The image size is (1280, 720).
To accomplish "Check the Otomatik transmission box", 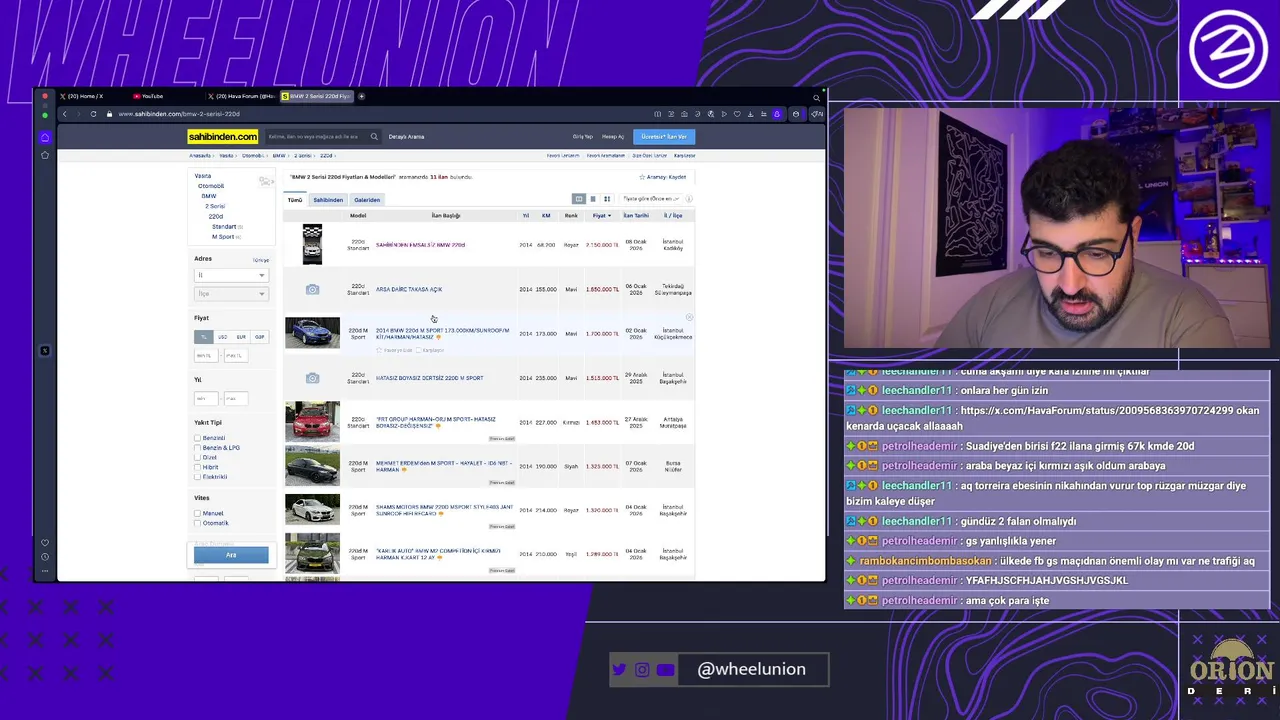I will [x=198, y=523].
